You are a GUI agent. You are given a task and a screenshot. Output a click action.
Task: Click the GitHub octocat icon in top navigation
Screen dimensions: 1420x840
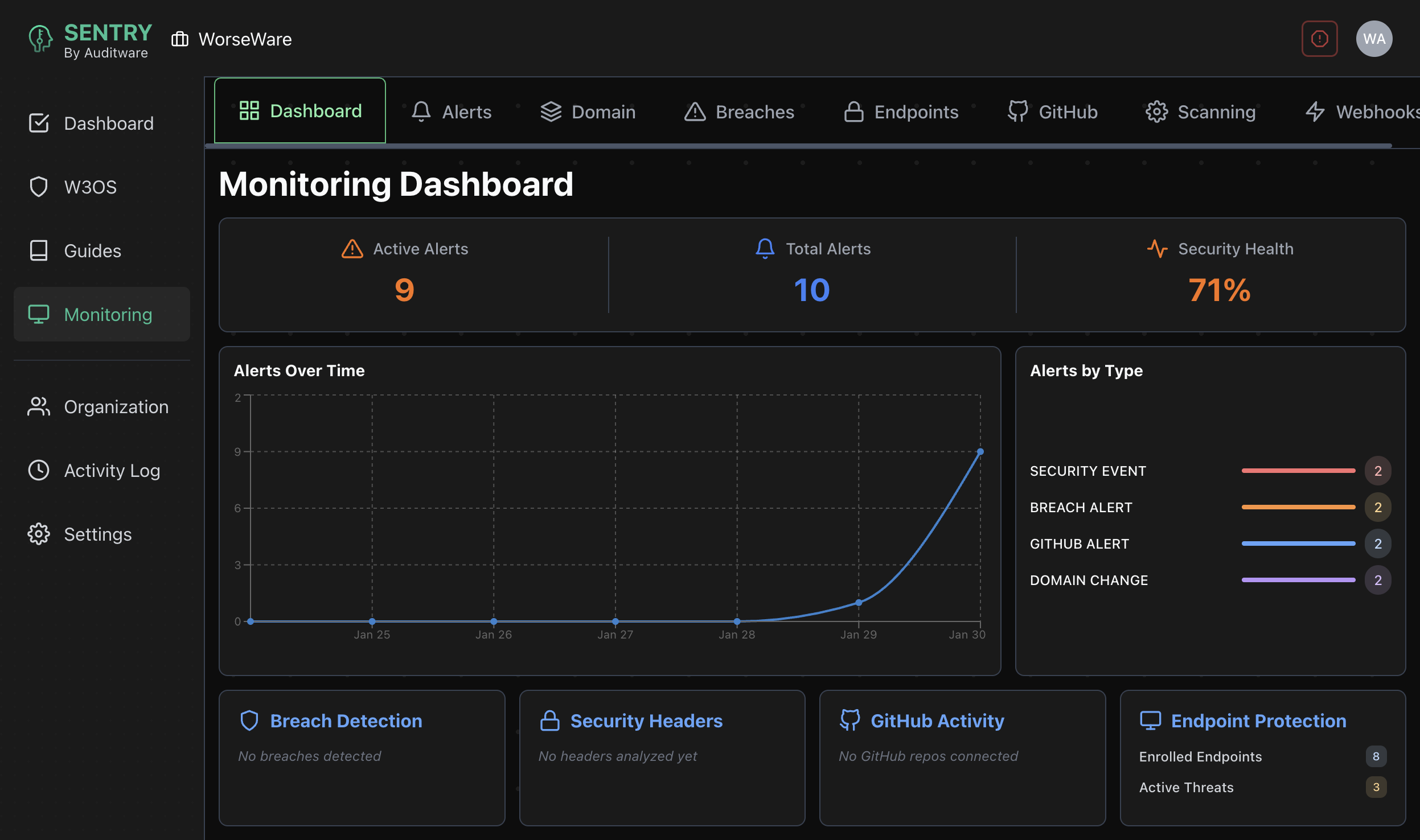coord(1019,112)
